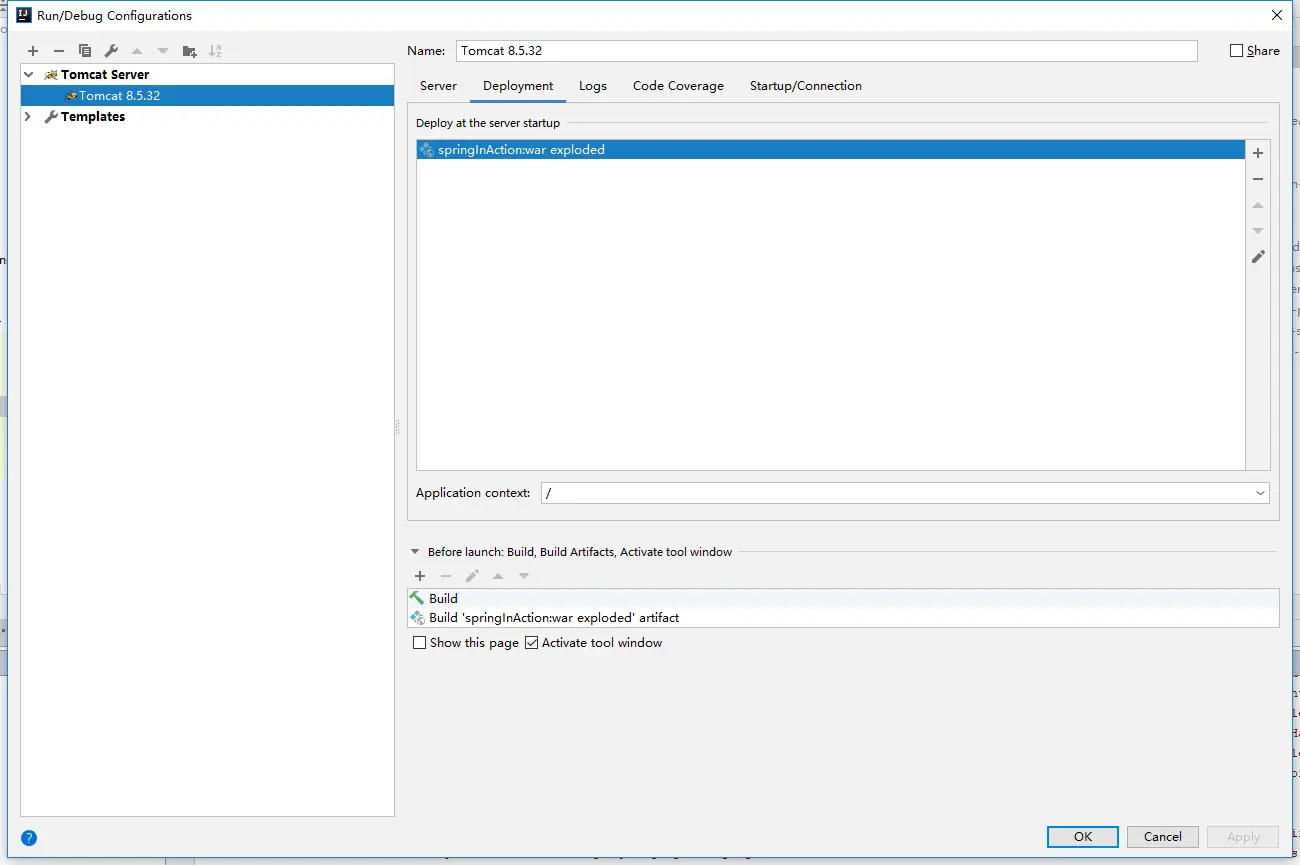This screenshot has height=865, width=1300.
Task: Copy the selected configuration
Action: tap(85, 51)
